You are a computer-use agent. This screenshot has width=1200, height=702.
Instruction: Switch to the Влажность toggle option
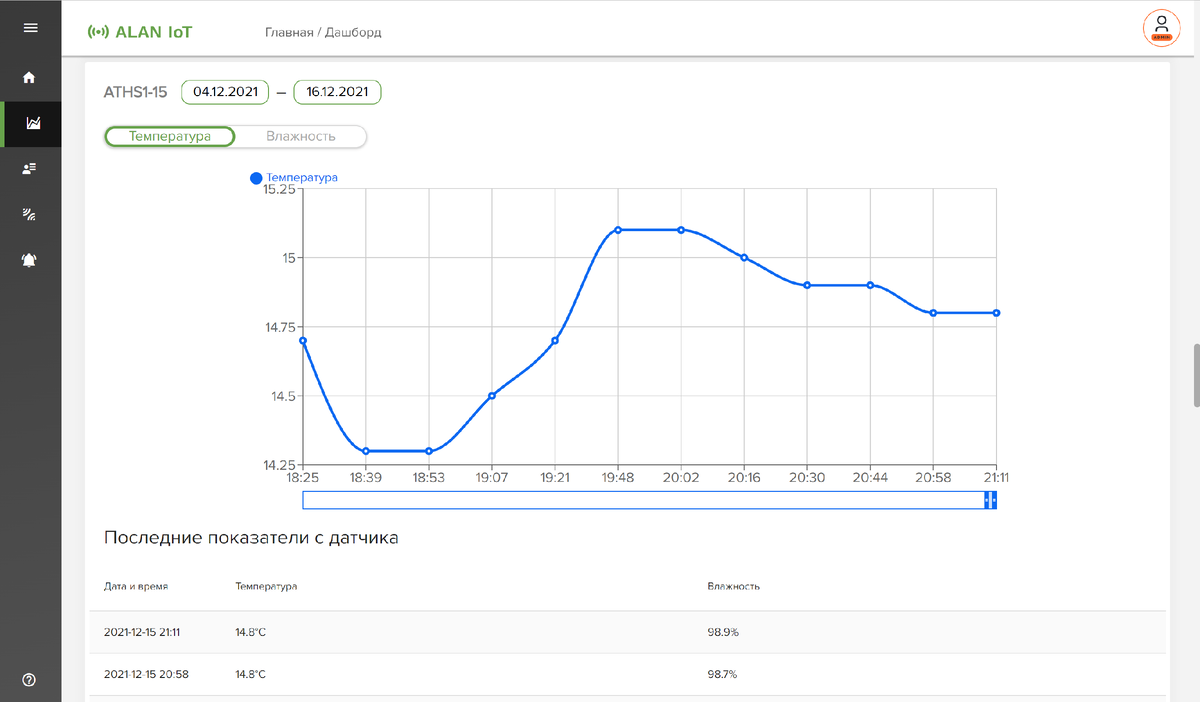click(x=300, y=136)
